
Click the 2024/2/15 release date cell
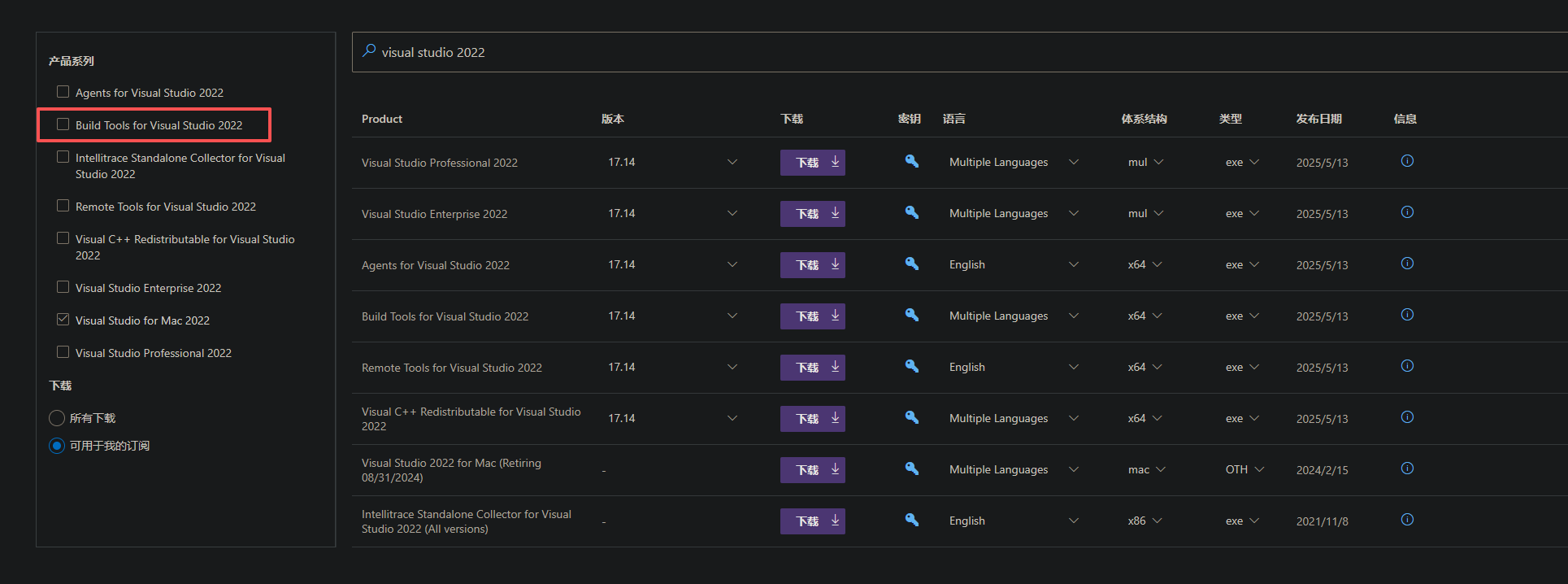tap(1323, 470)
